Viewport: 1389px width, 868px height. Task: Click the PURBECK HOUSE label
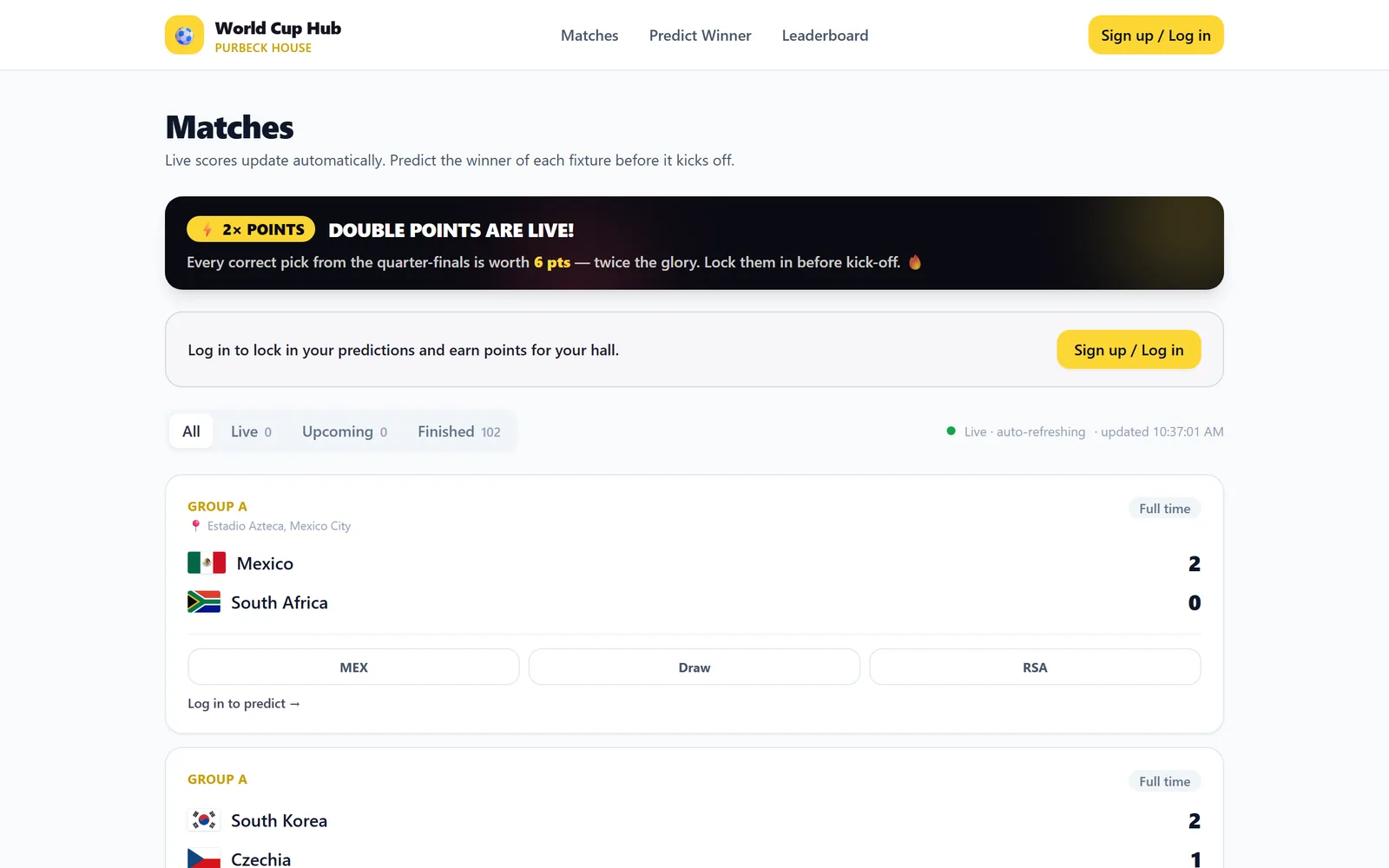pyautogui.click(x=263, y=48)
